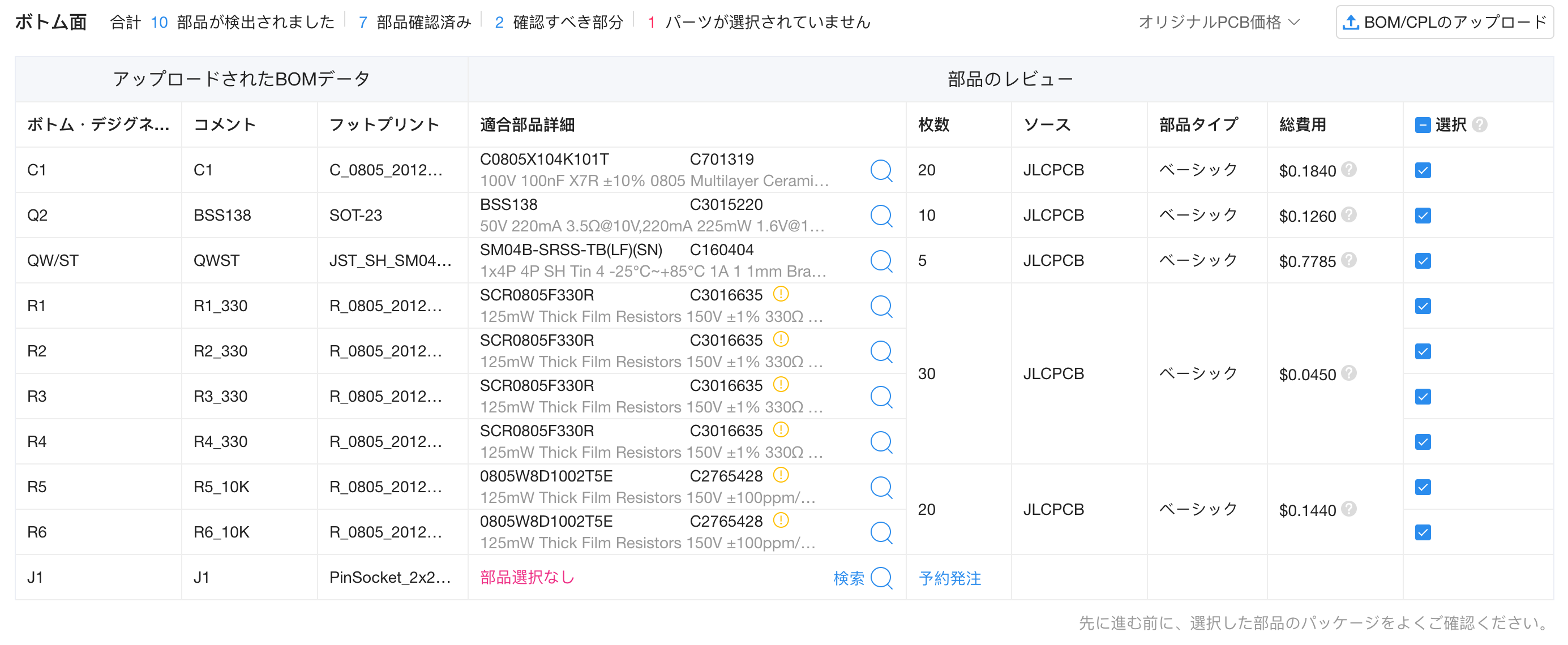The width and height of the screenshot is (1568, 645).
Task: Click help icon beside $0.0450 cost
Action: coord(1349,373)
